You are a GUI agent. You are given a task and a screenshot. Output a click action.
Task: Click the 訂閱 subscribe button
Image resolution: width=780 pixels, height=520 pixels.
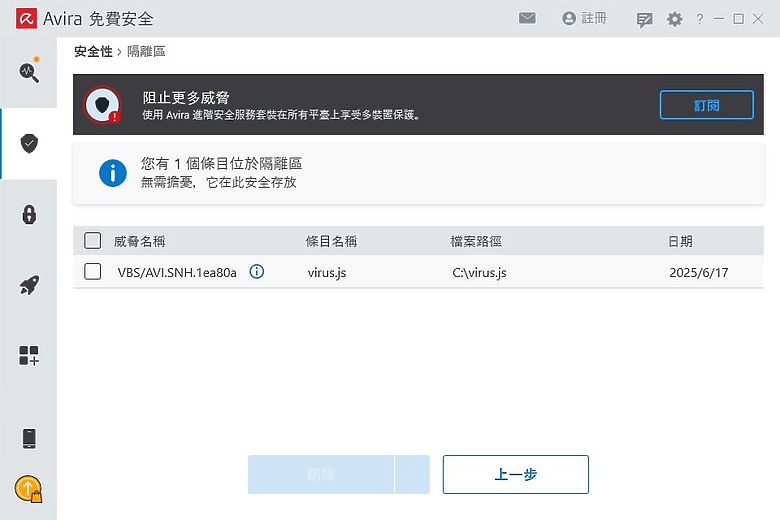point(707,105)
